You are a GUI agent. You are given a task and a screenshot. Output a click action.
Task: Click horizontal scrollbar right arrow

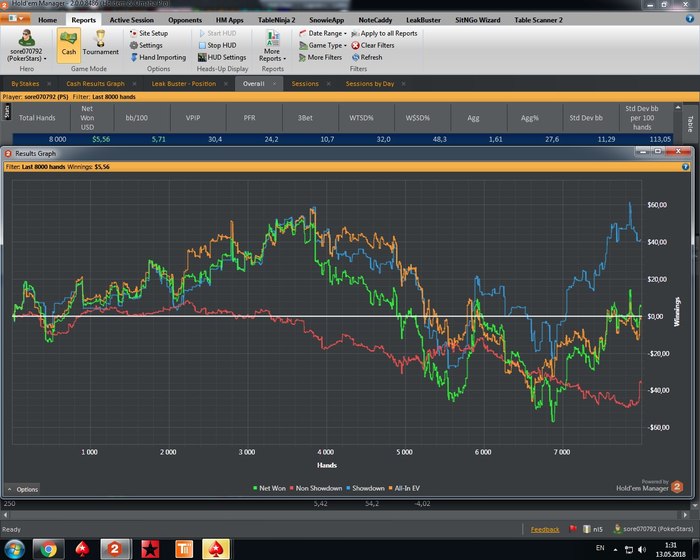pos(685,515)
